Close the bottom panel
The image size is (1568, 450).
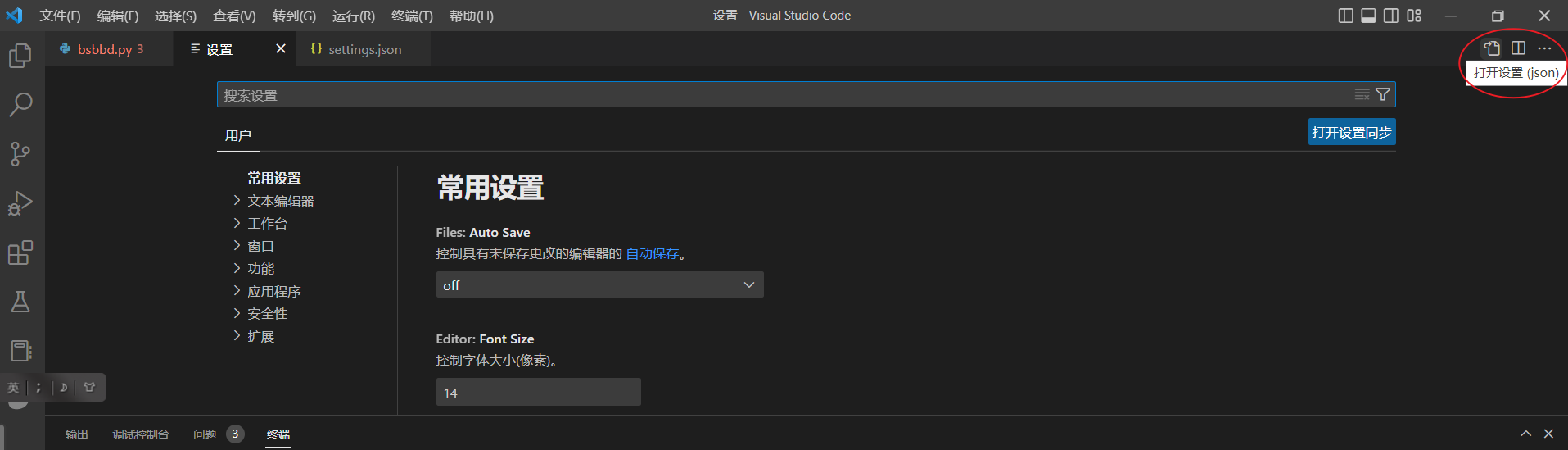pos(1548,434)
